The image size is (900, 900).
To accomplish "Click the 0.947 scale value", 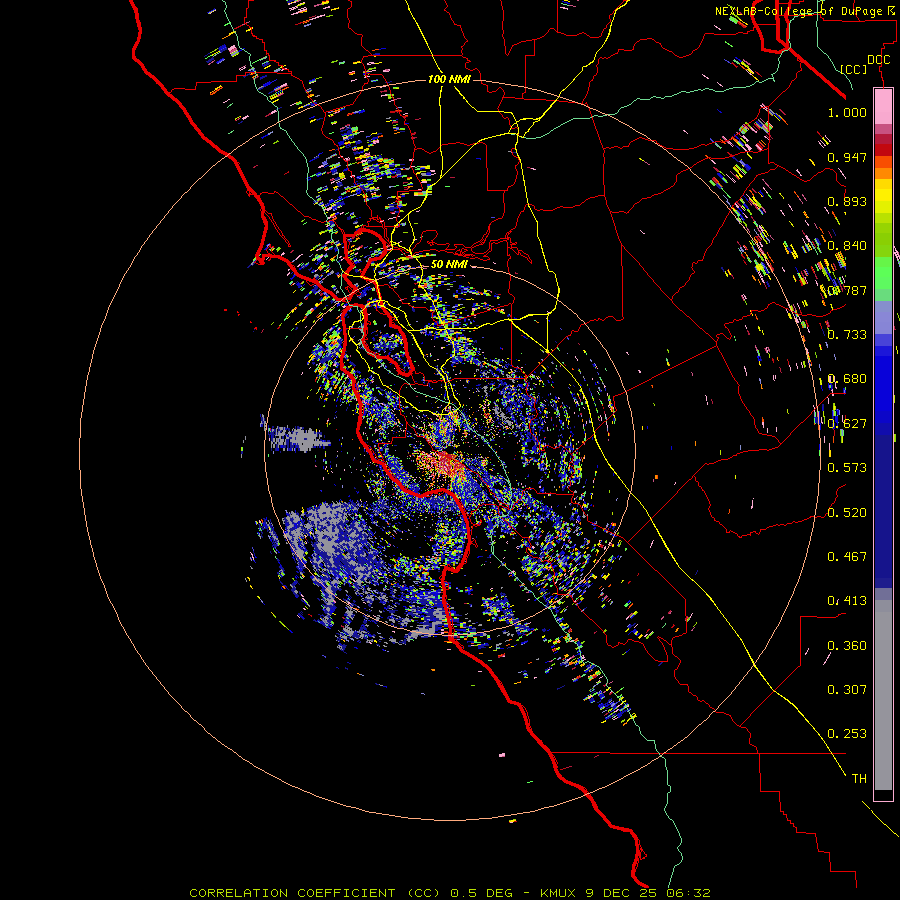I will (x=847, y=157).
